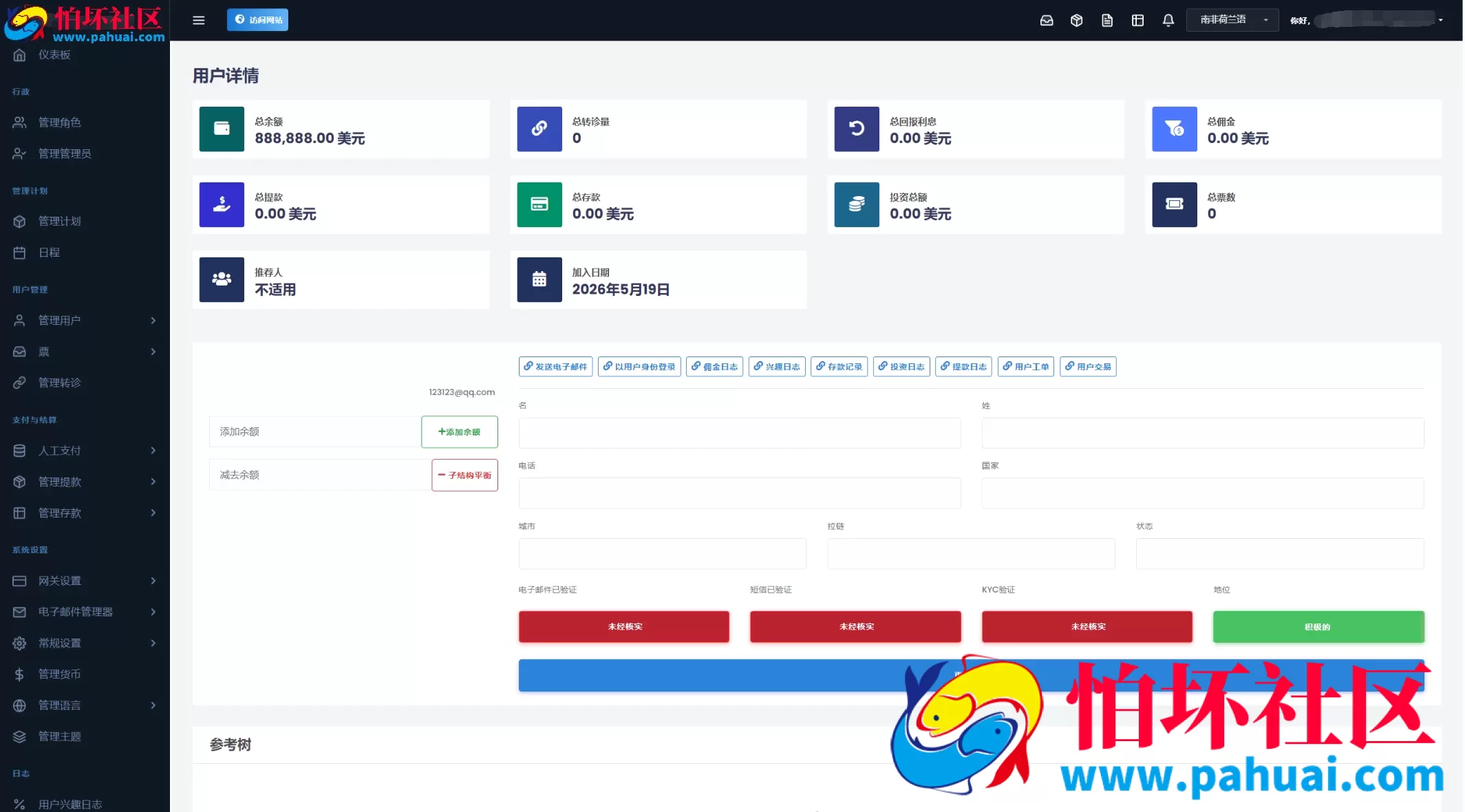Open the 存款记录 link button
The image size is (1465, 812).
point(840,367)
